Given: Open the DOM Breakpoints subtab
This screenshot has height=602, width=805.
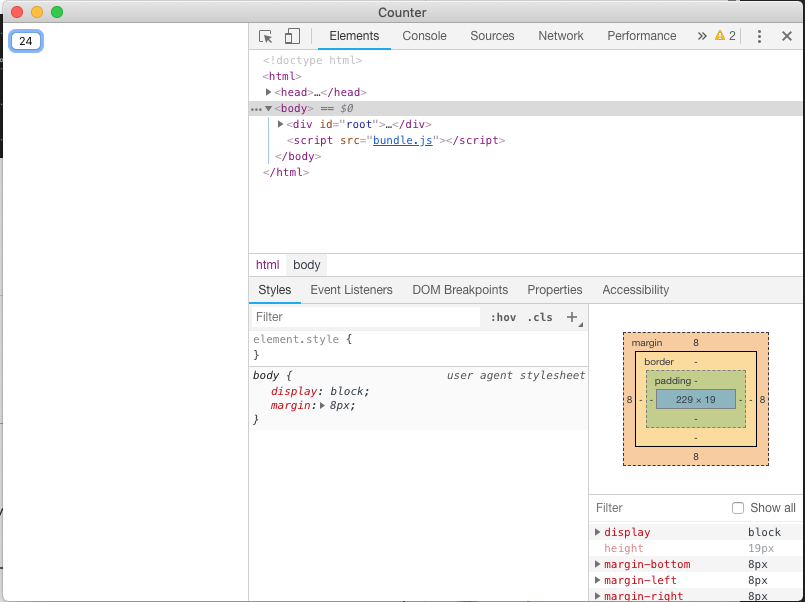Looking at the screenshot, I should click(x=460, y=290).
